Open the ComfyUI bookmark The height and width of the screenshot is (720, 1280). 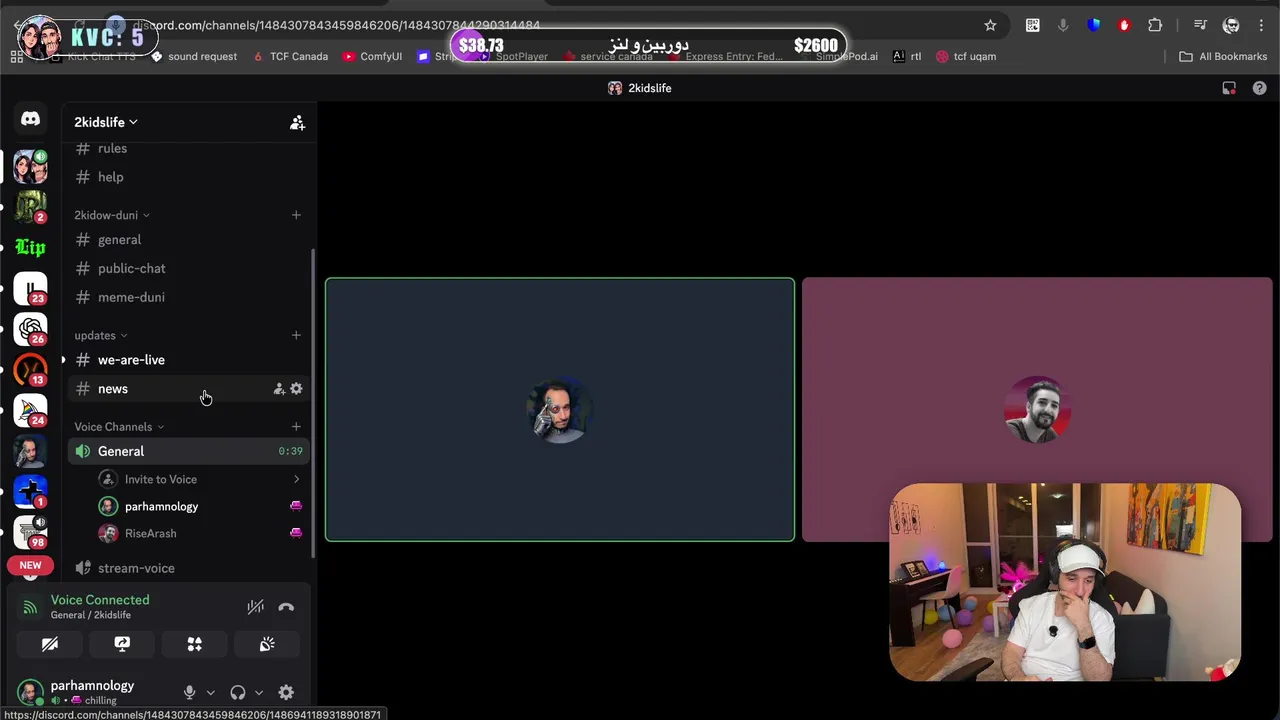[372, 57]
